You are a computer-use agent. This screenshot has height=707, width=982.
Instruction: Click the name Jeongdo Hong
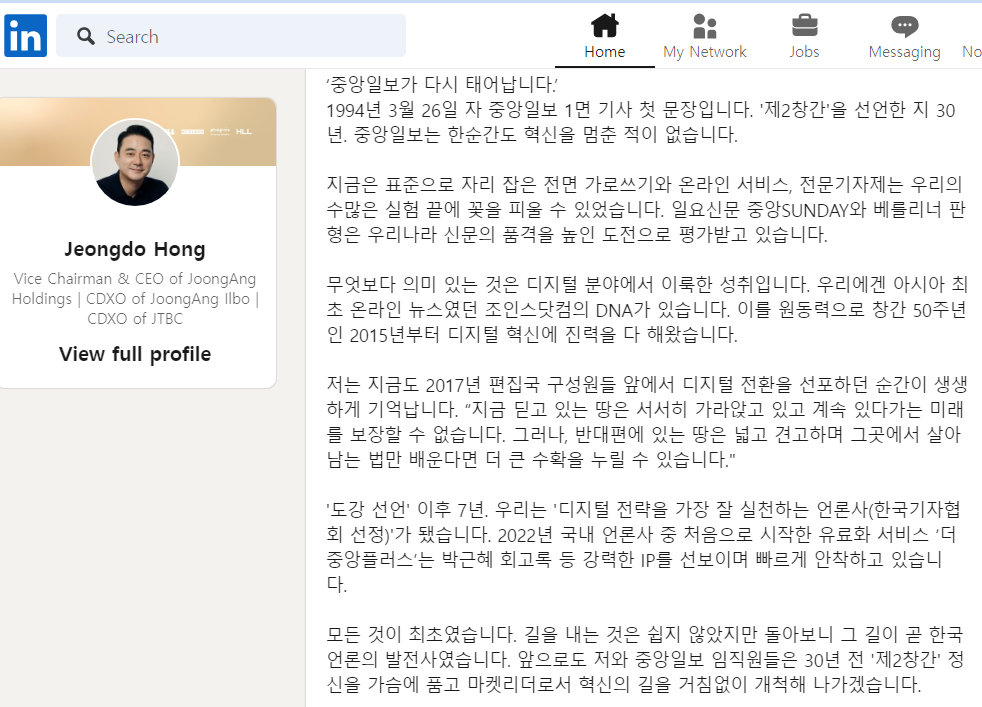point(135,249)
